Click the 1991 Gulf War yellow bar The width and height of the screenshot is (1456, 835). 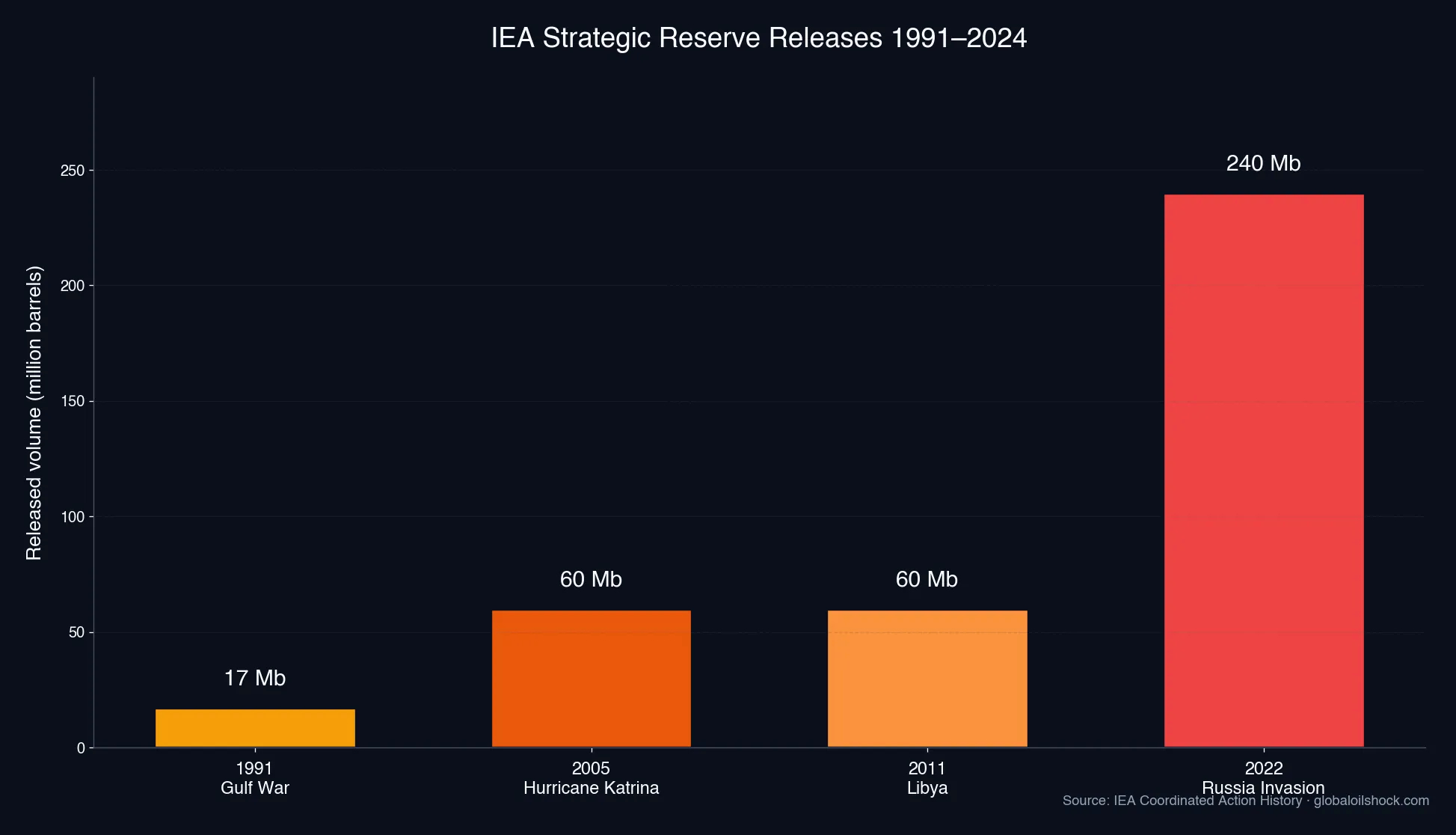click(255, 728)
